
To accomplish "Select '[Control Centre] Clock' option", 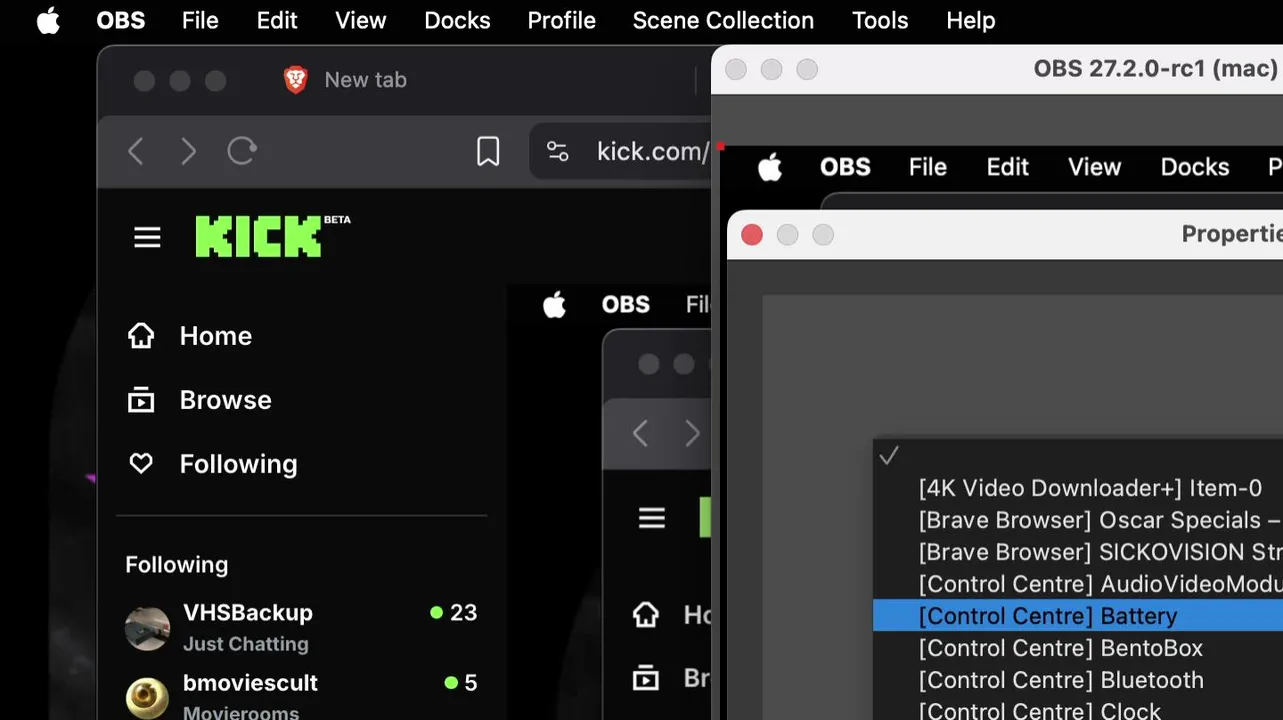I will point(1078,708).
